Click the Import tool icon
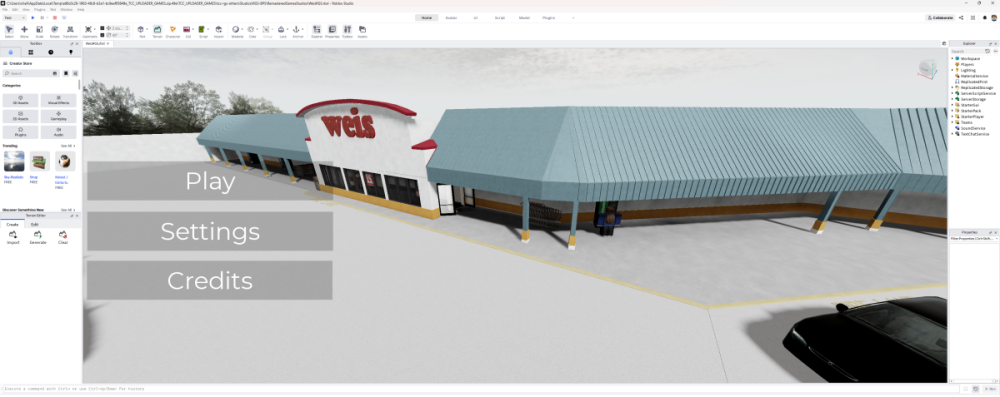Viewport: 1000px width, 397px height. (x=219, y=29)
